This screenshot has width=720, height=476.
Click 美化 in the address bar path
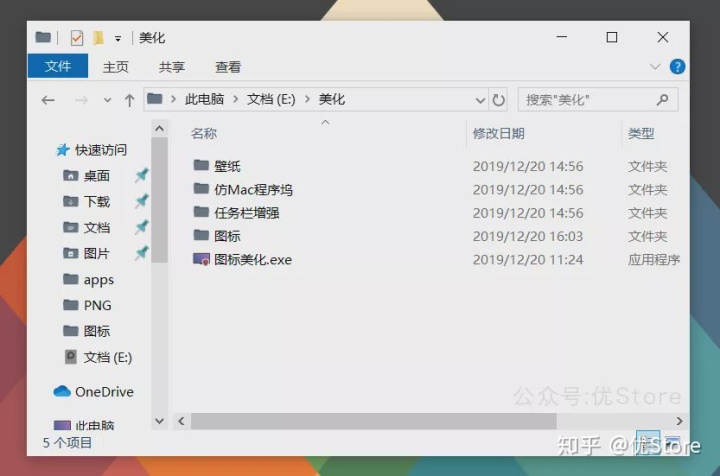(x=332, y=99)
